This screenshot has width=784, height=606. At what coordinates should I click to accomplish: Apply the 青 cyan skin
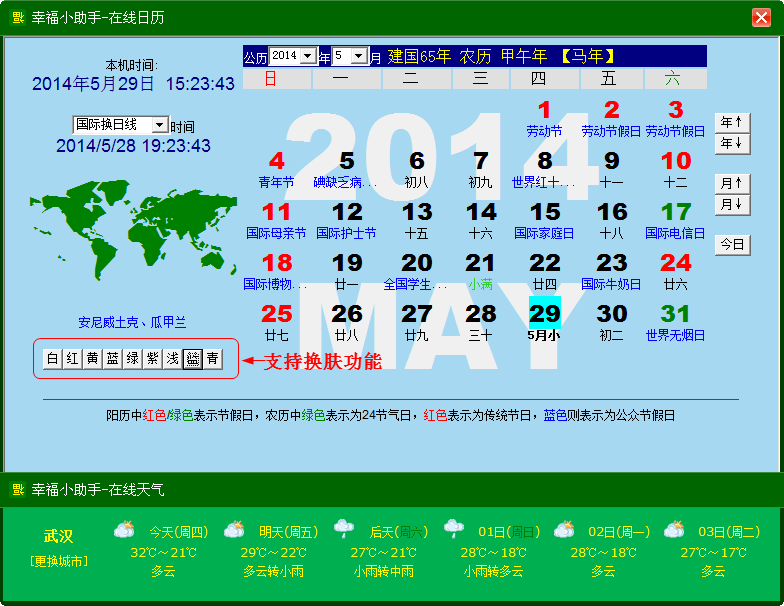point(212,358)
